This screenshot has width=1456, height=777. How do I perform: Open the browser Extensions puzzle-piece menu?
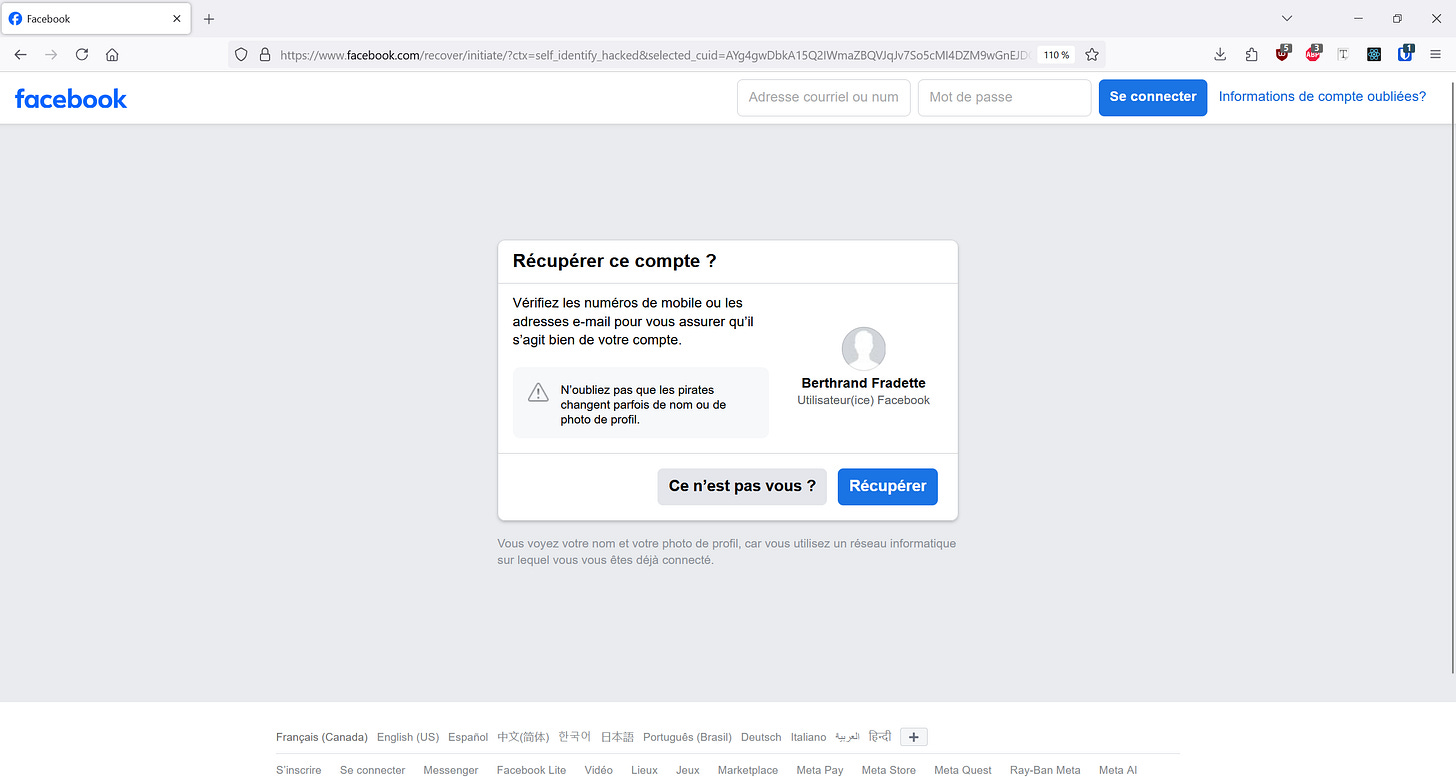click(1251, 54)
